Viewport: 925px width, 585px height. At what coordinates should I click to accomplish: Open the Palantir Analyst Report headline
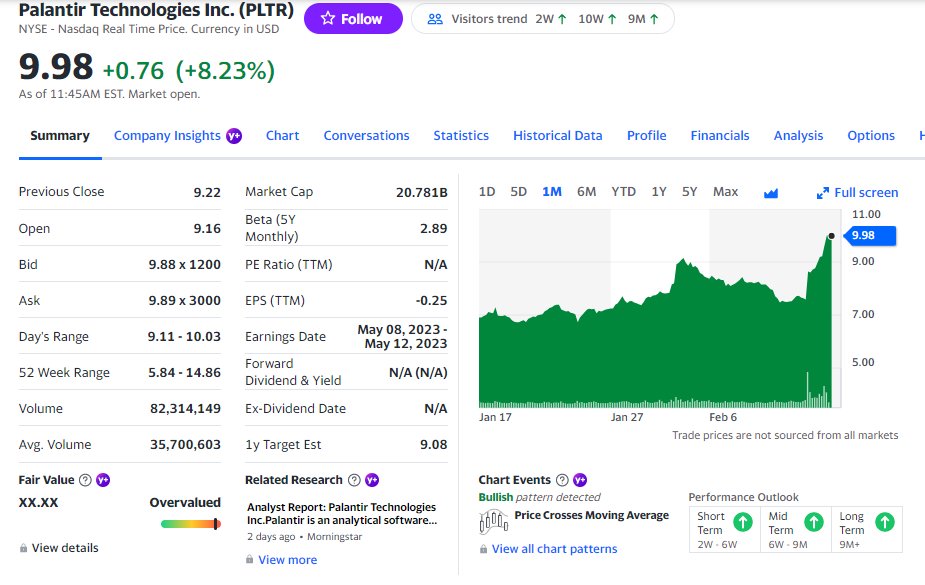(x=342, y=514)
